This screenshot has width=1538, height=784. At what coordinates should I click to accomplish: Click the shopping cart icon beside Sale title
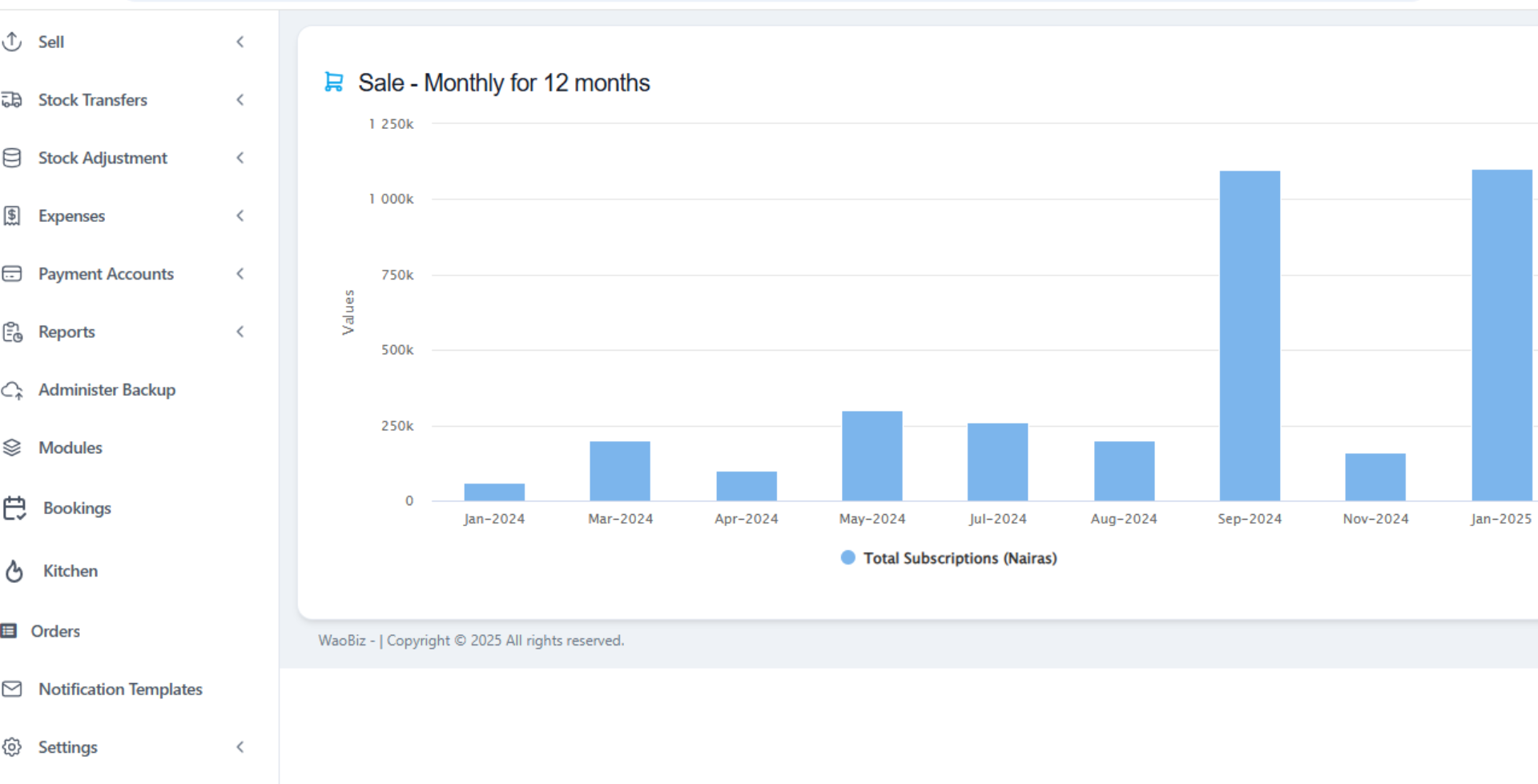333,82
